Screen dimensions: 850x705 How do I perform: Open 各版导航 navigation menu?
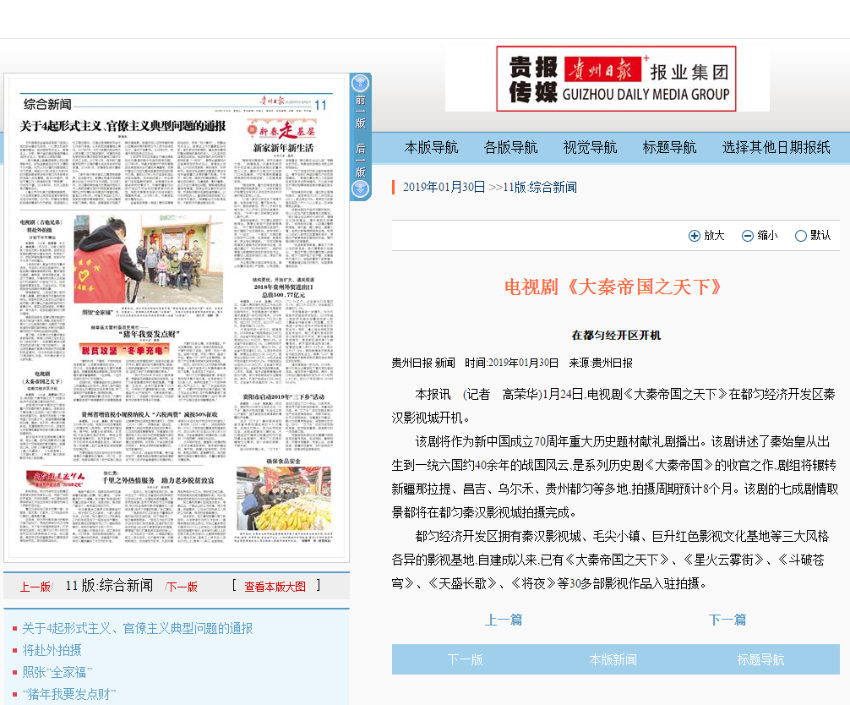511,147
